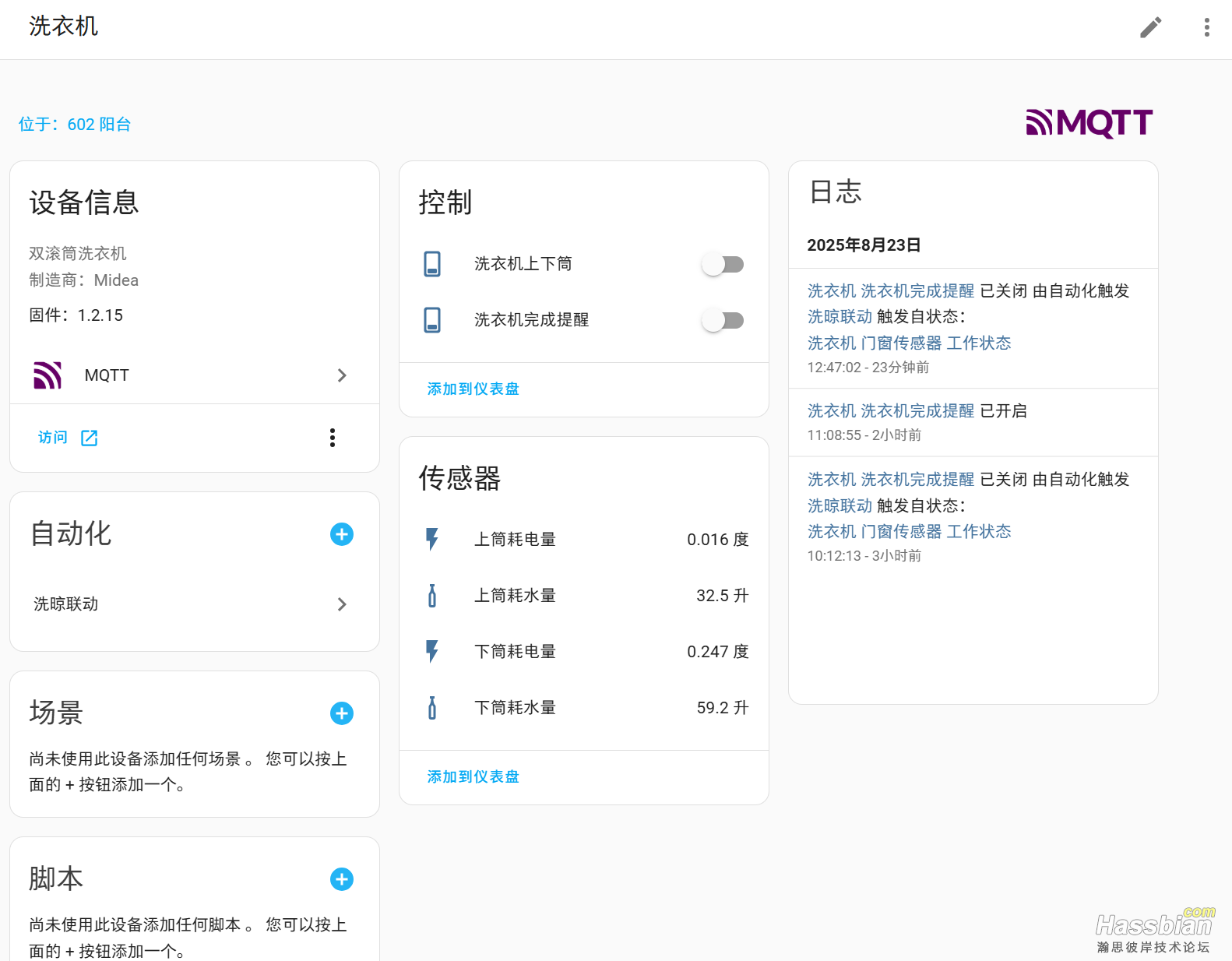Expand the 洗晾联动 chevron arrow

point(342,604)
